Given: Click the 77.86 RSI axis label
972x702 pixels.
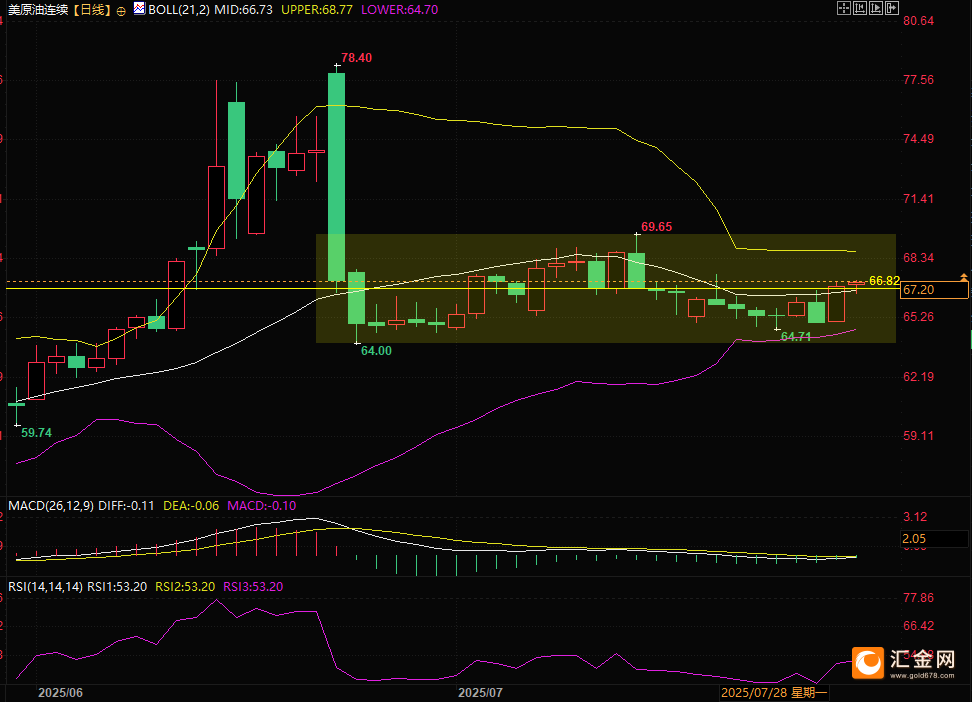Looking at the screenshot, I should coord(919,598).
